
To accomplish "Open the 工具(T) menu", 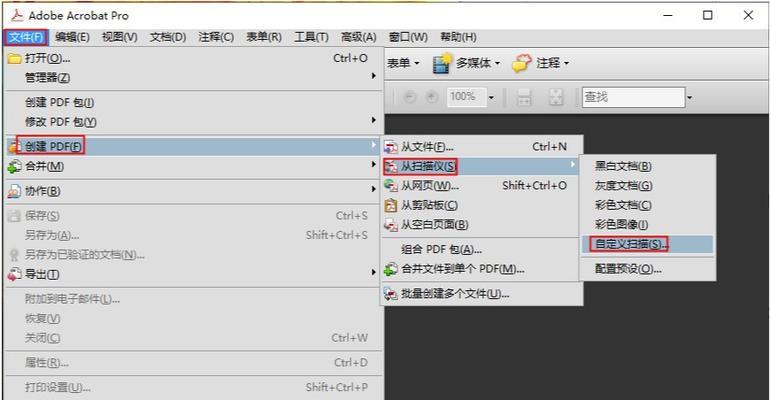I will (311, 37).
